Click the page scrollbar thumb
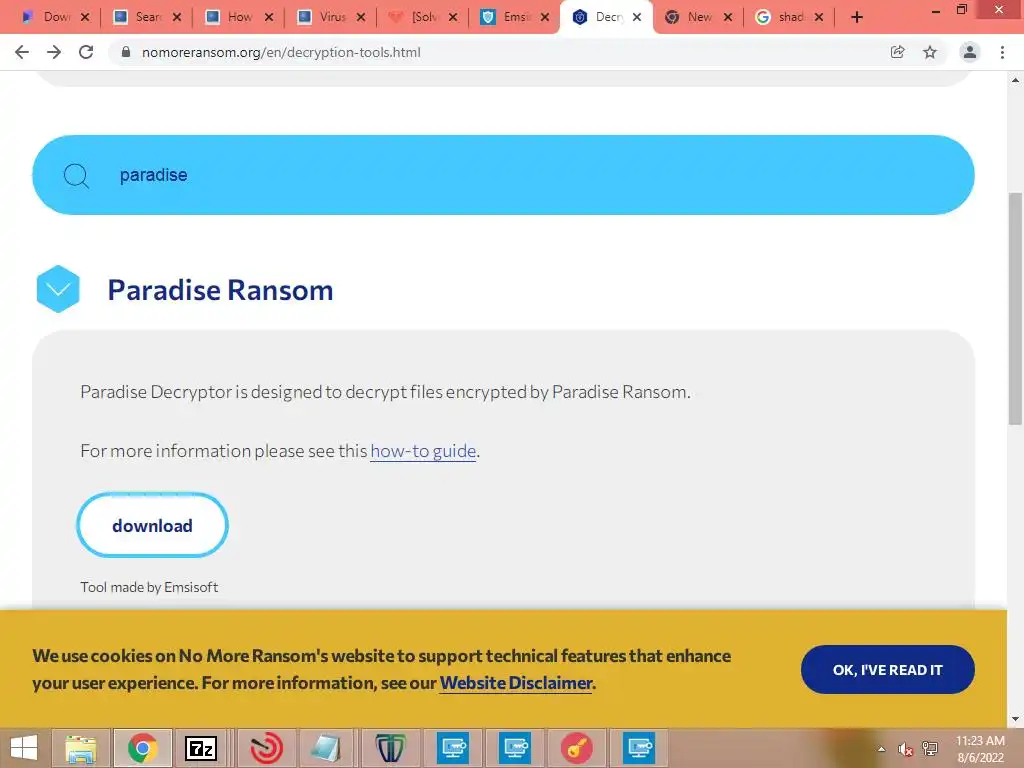This screenshot has height=768, width=1024. (x=1015, y=309)
